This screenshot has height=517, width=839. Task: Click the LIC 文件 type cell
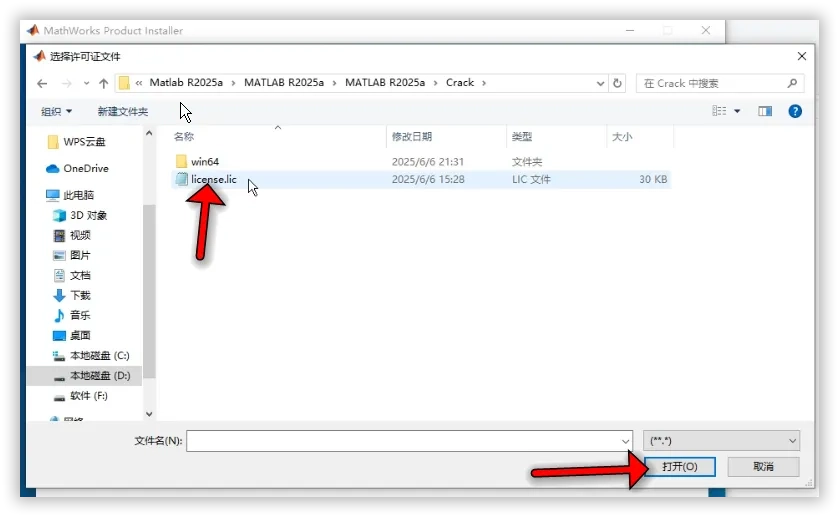point(531,179)
